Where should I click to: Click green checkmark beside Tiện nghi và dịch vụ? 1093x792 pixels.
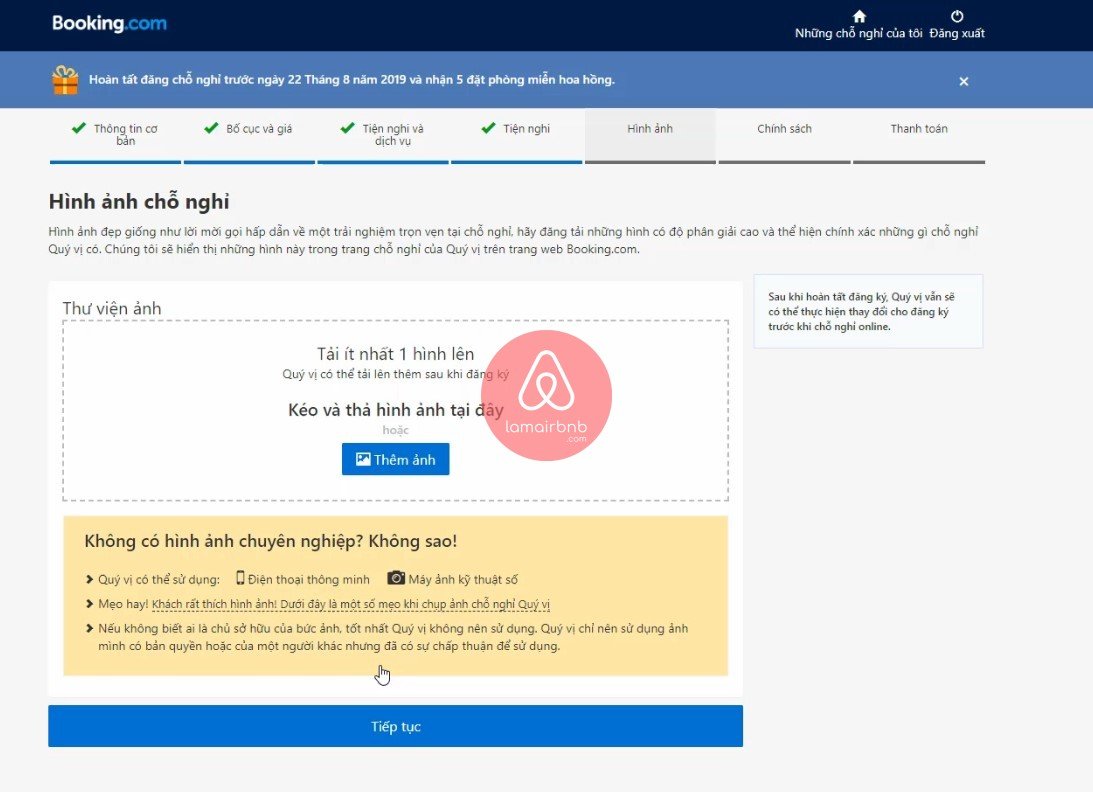(347, 128)
